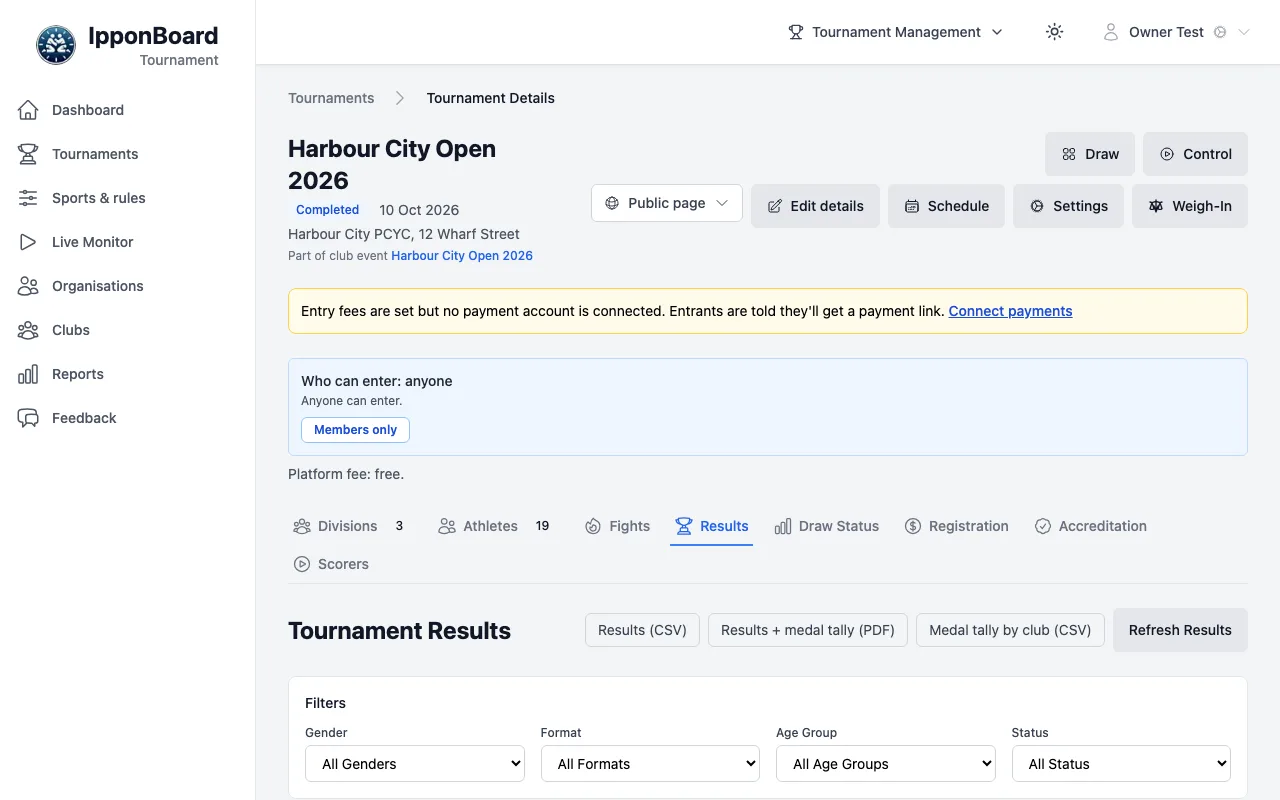
Task: Open the Format filter dropdown
Action: pos(651,764)
